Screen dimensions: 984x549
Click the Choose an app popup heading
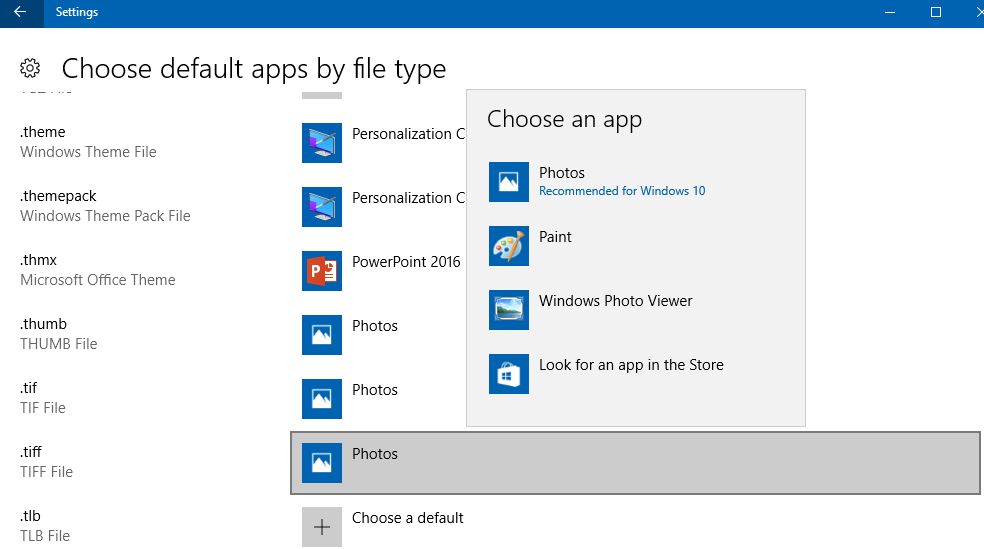point(565,119)
